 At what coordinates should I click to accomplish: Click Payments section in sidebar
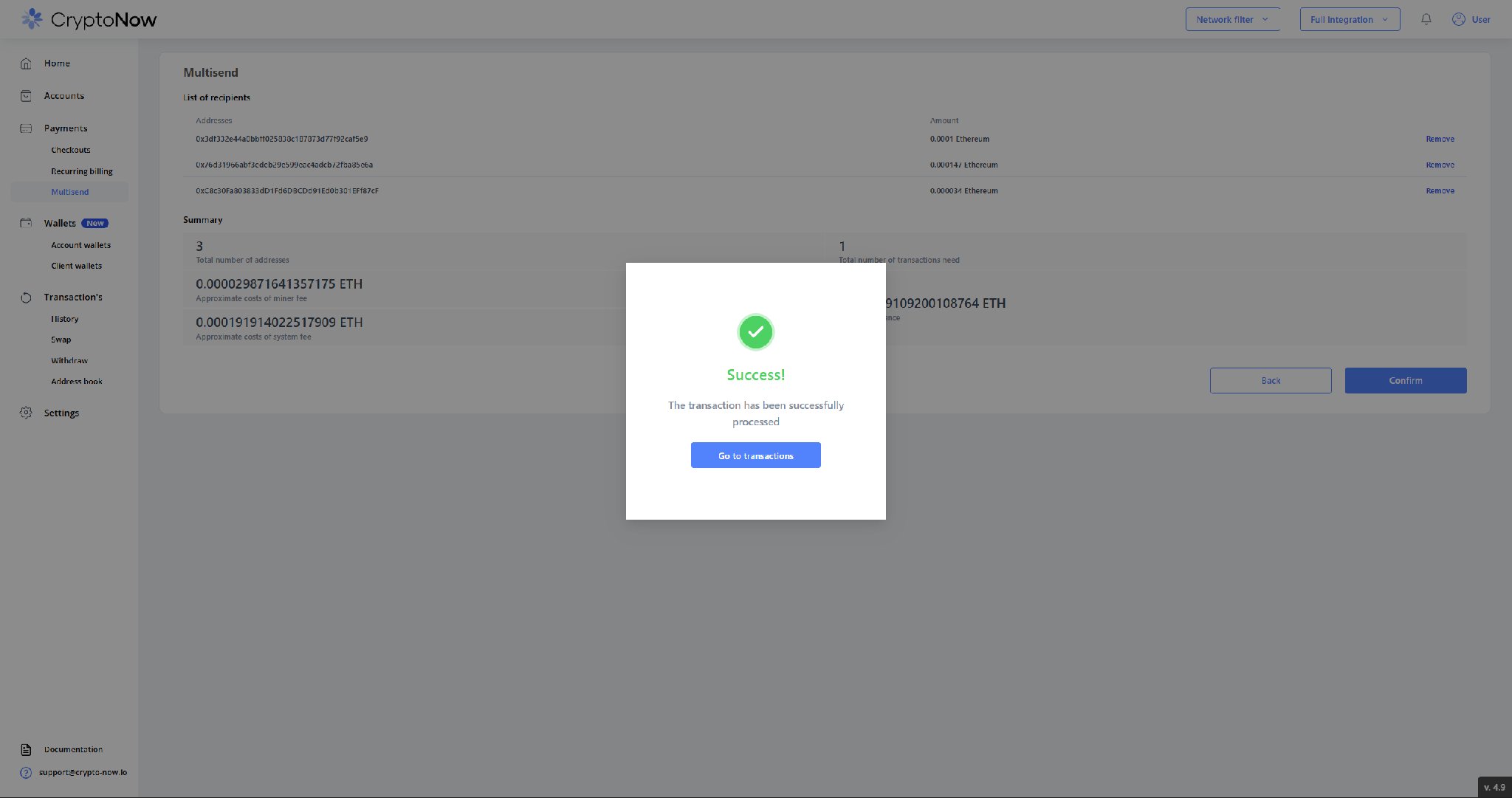coord(66,128)
